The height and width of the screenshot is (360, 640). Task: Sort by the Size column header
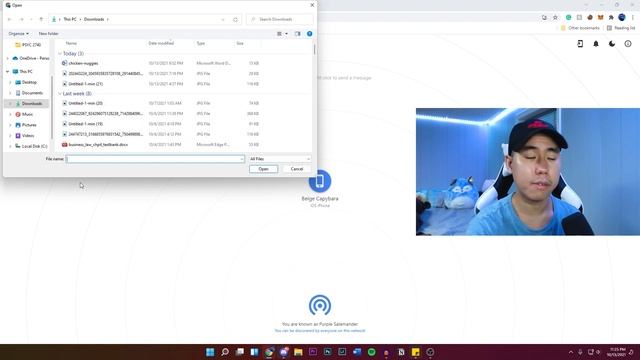point(240,43)
